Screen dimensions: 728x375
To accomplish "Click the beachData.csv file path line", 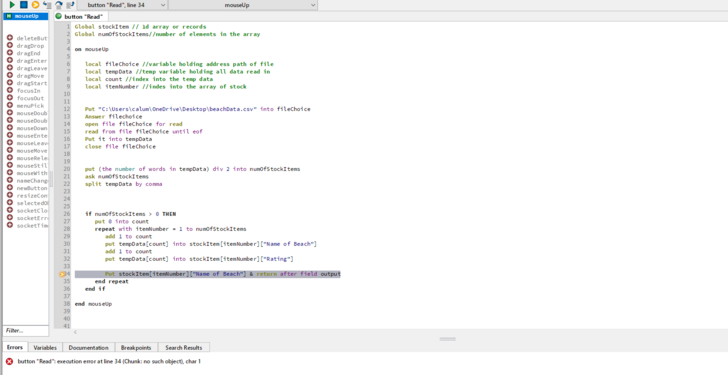I will (198, 109).
